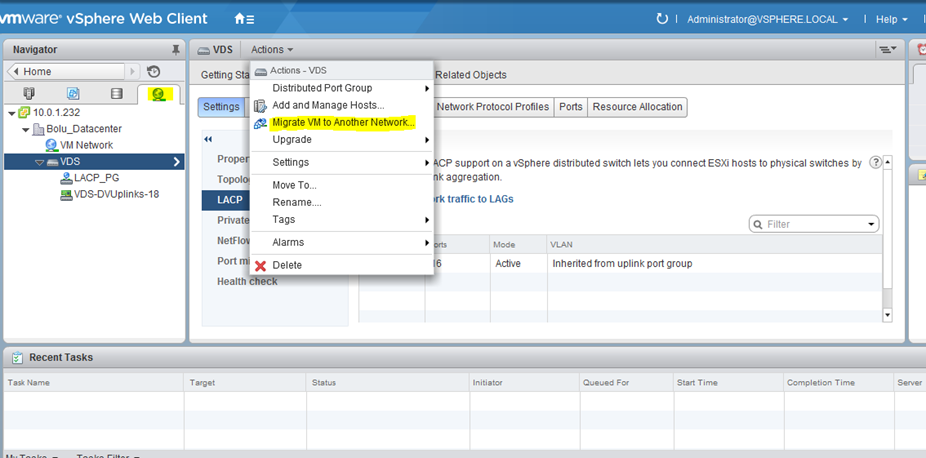Click the Migrate VM icon in menu
Image resolution: width=926 pixels, height=458 pixels.
(260, 123)
